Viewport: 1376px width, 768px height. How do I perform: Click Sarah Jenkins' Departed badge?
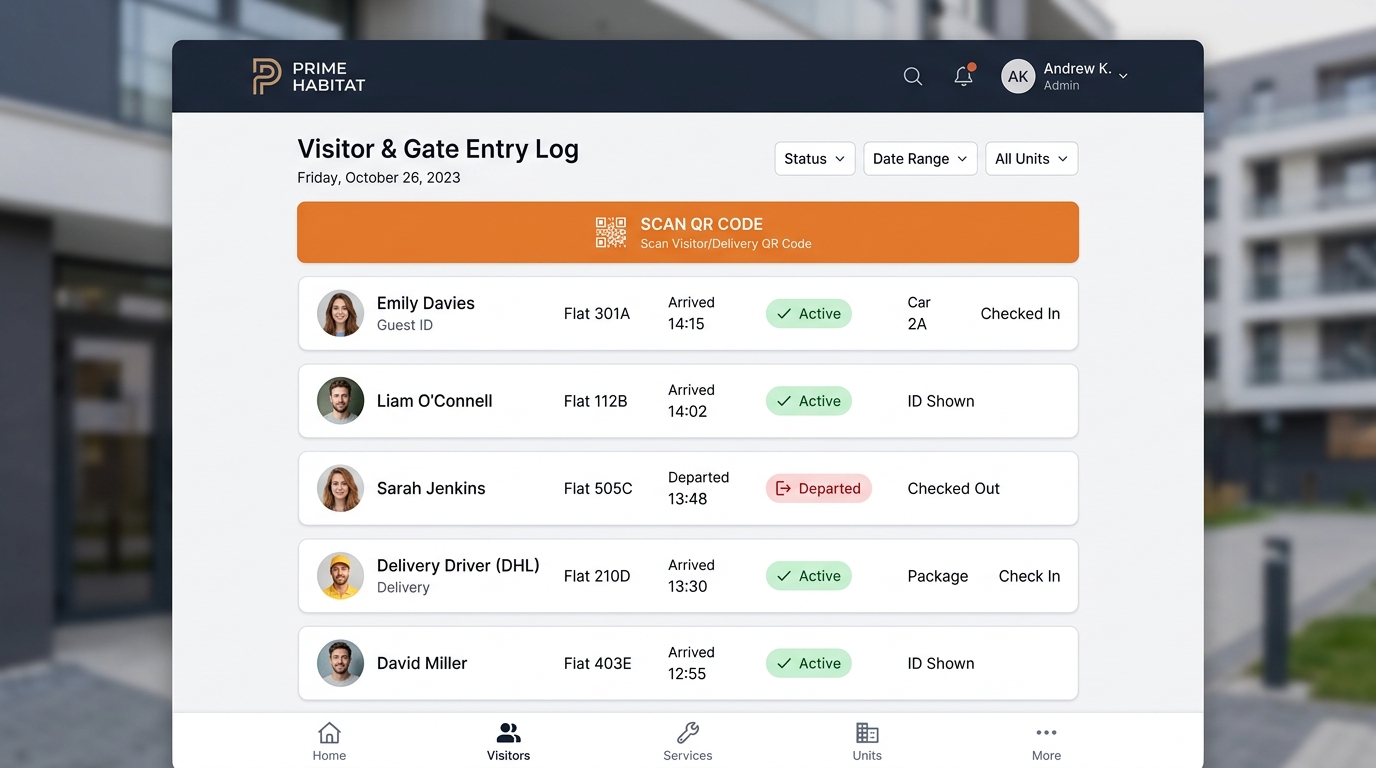(819, 489)
